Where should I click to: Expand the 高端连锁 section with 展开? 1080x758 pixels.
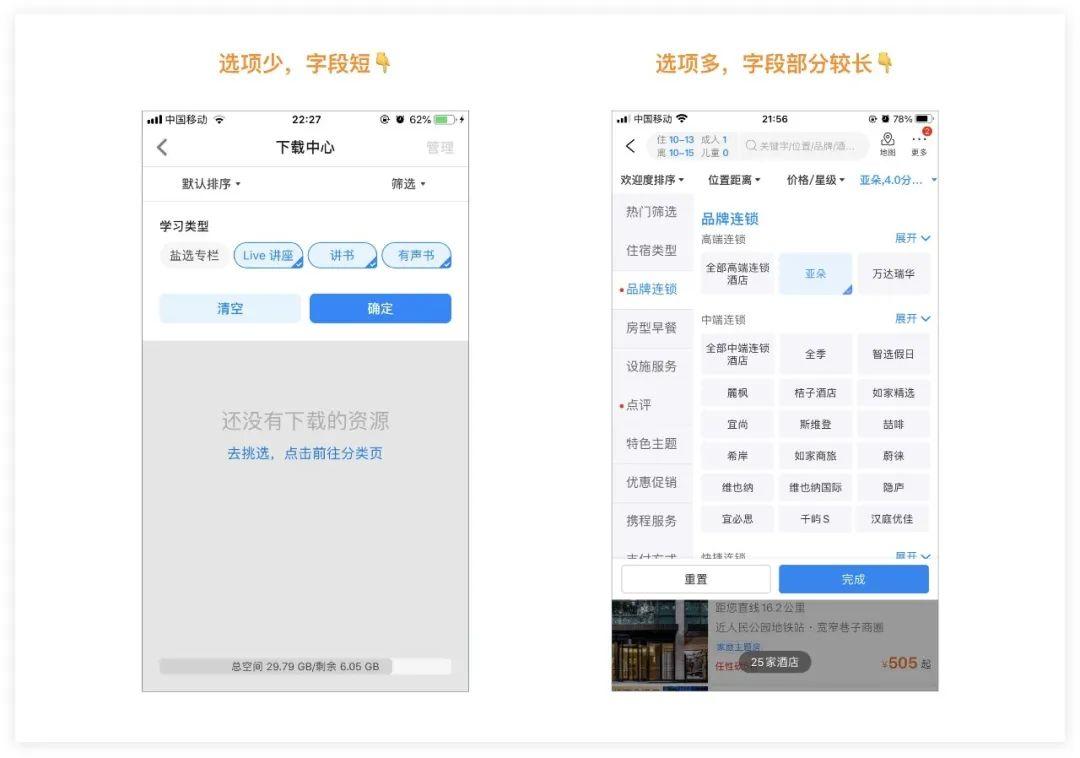pos(913,238)
